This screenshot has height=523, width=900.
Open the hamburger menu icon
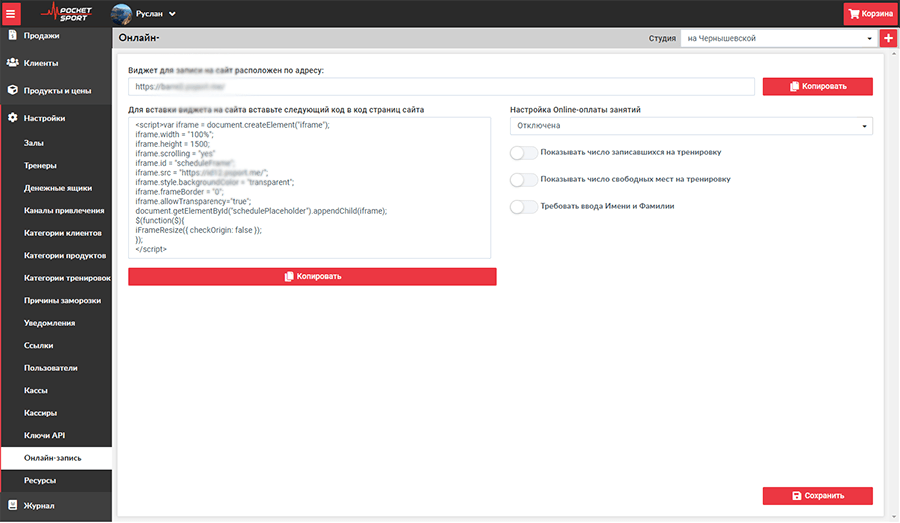(x=11, y=13)
